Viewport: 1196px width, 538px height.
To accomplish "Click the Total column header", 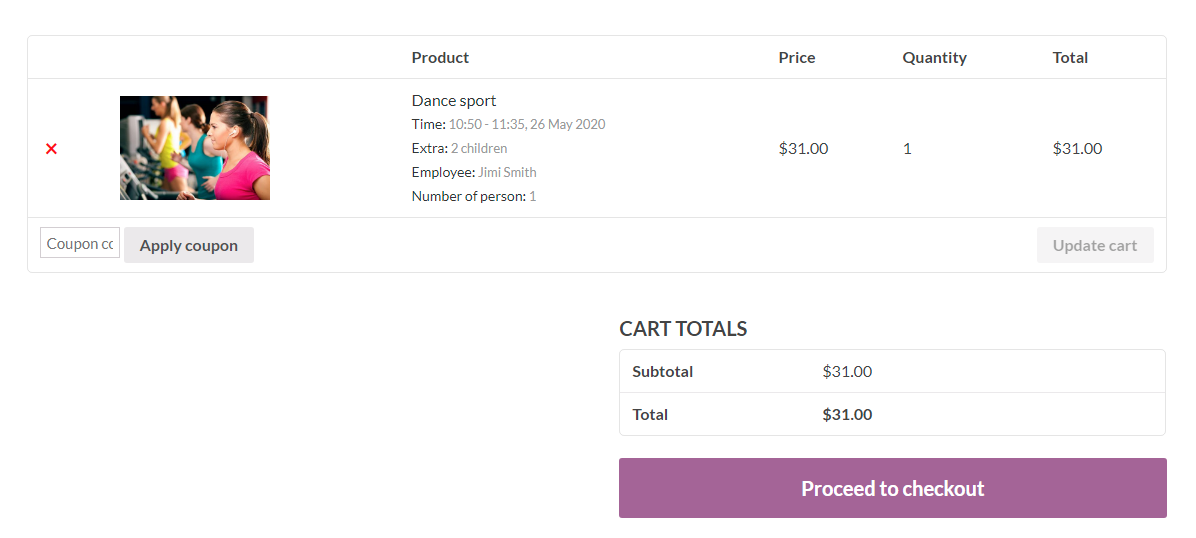I will (1070, 58).
